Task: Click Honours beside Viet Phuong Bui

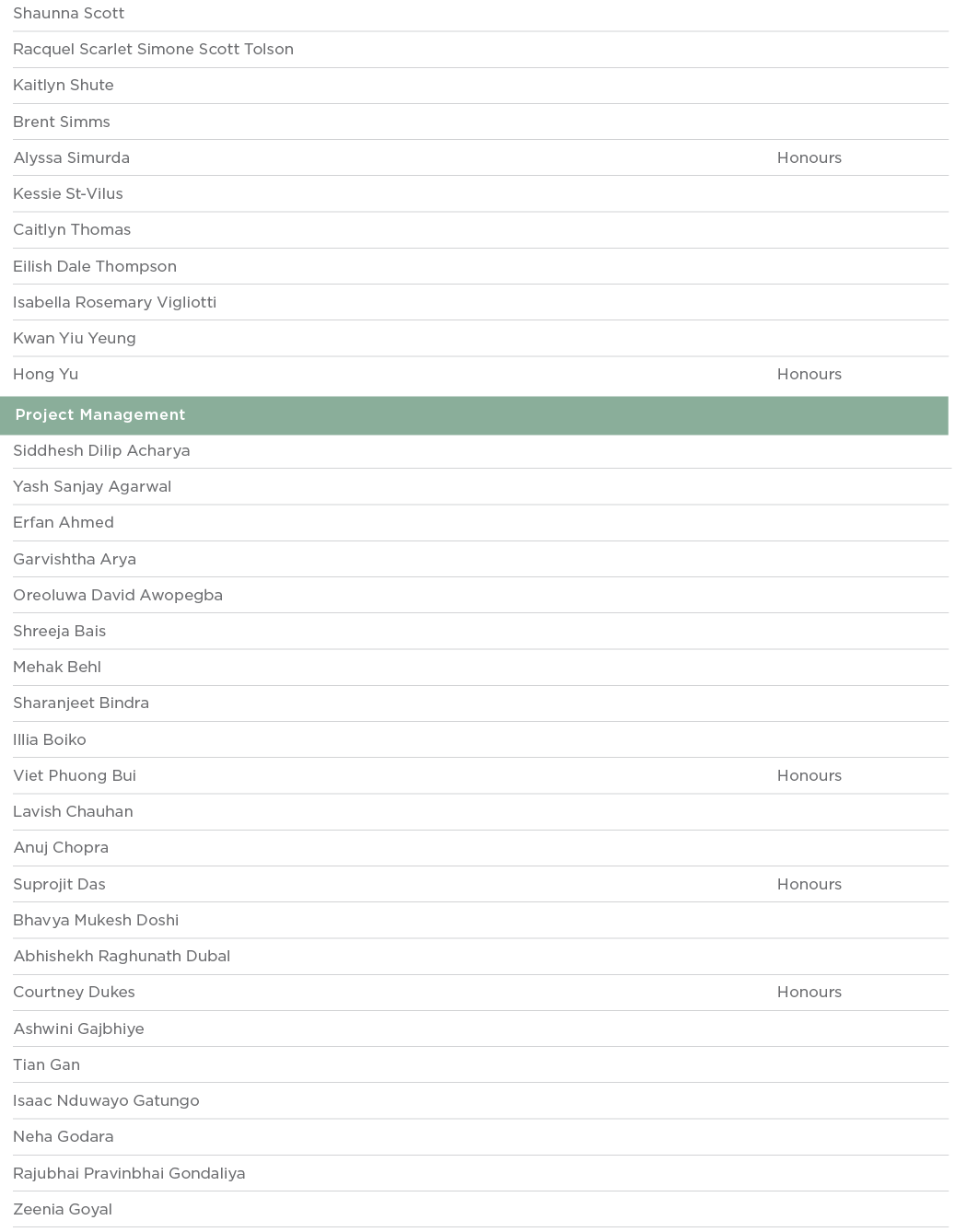Action: [x=809, y=775]
